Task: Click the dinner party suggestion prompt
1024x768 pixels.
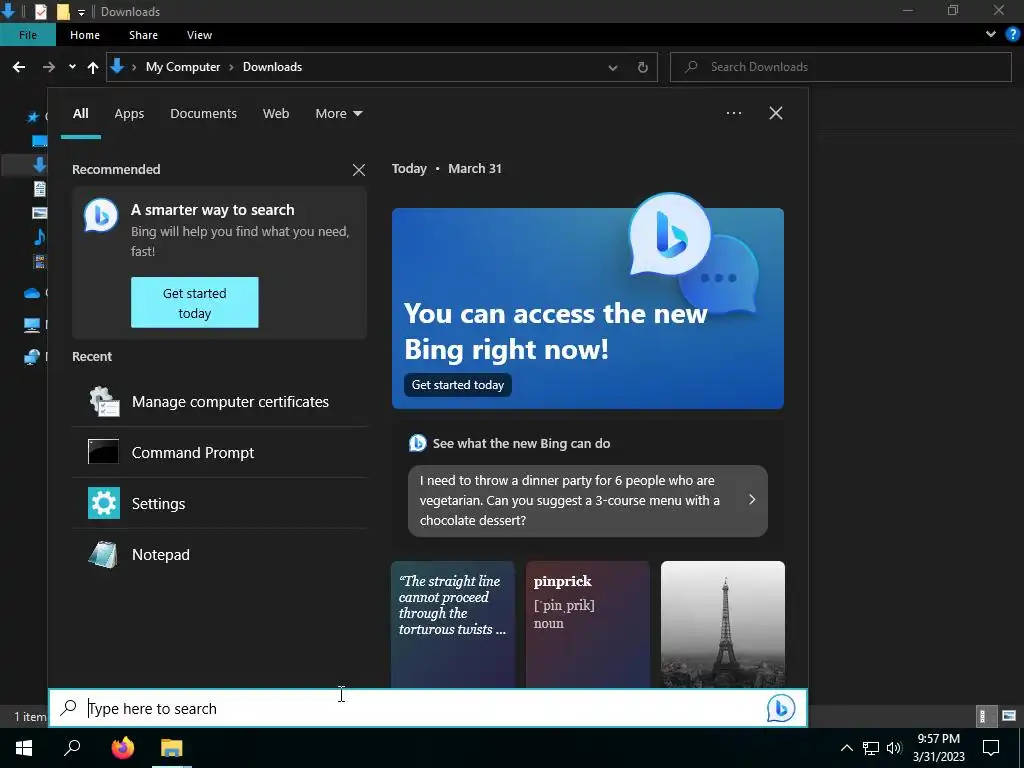Action: tap(588, 501)
